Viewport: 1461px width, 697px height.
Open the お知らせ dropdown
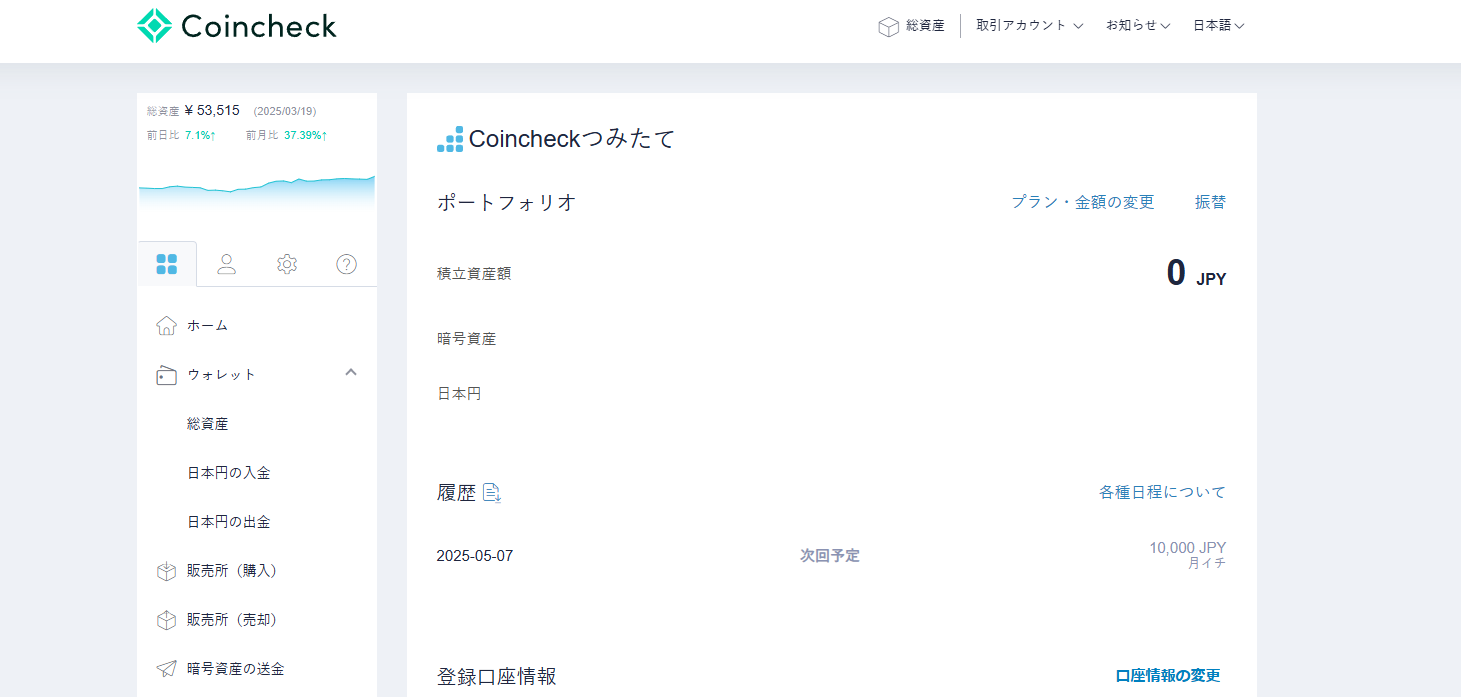coord(1137,25)
